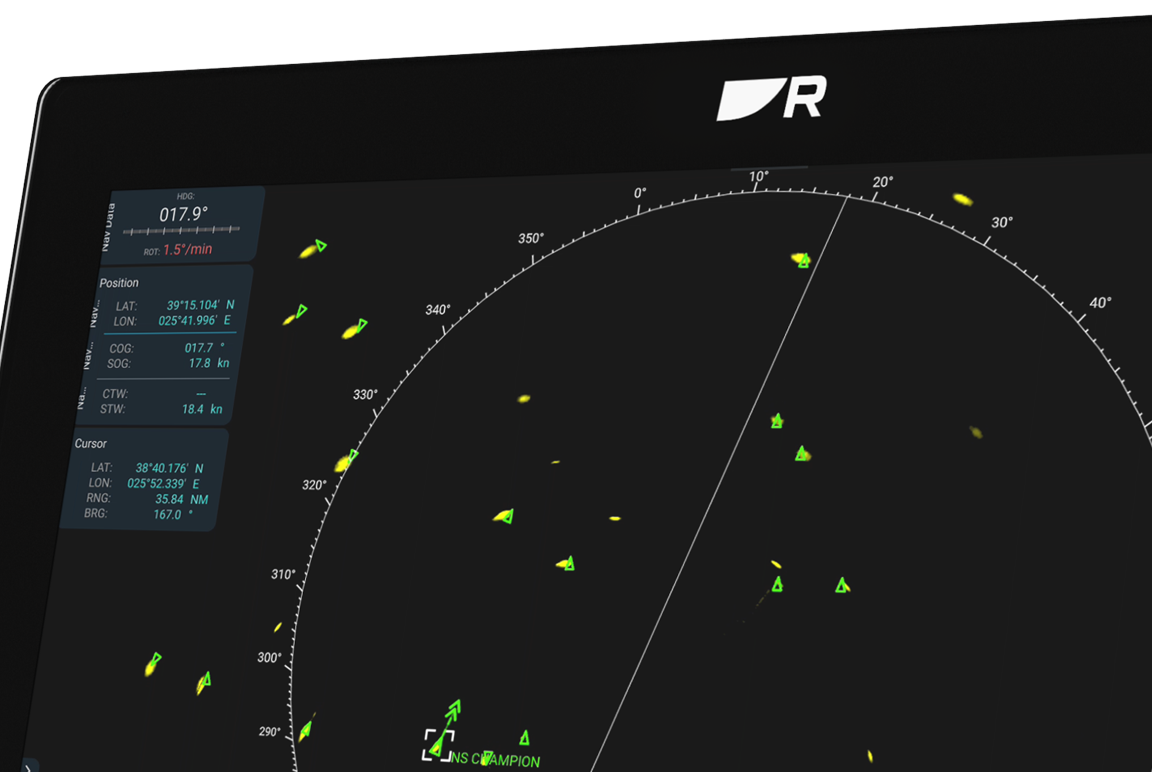Click the red ROT 1.5°/min value
Screen dimensions: 1152x772
point(188,250)
